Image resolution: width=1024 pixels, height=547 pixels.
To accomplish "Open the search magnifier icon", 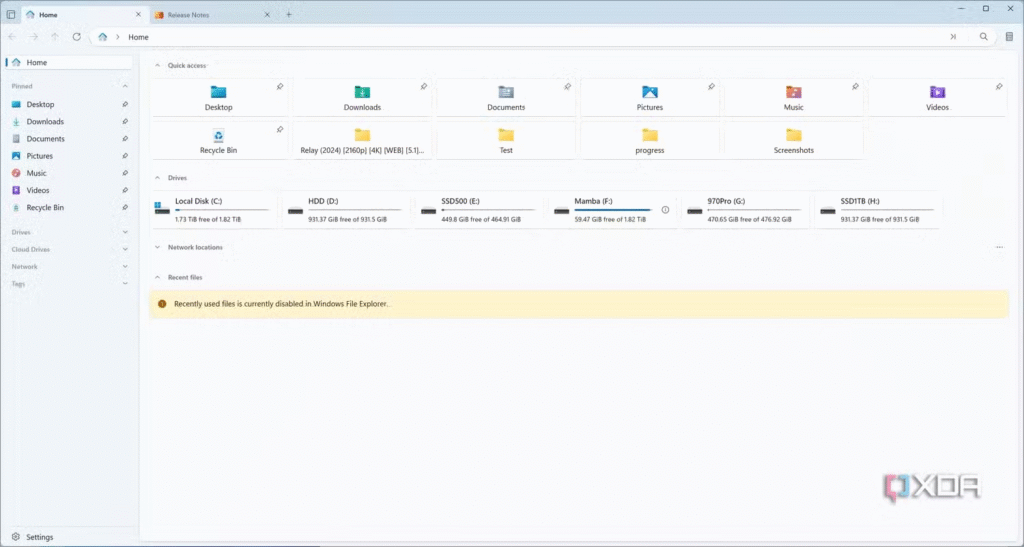I will [983, 37].
